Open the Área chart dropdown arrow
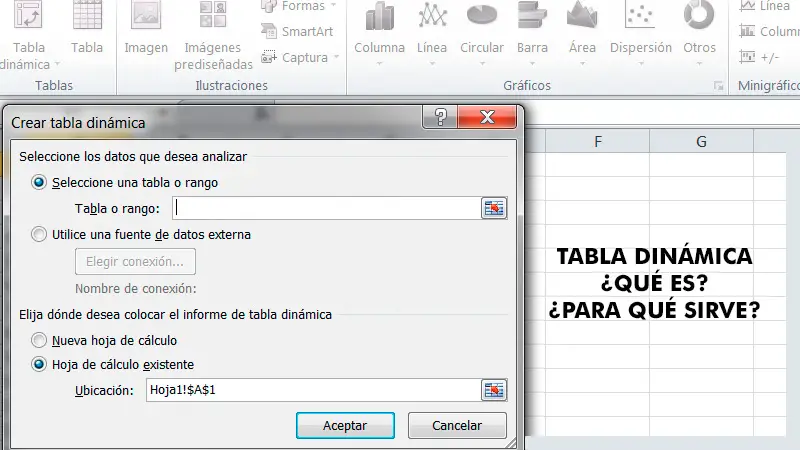The height and width of the screenshot is (450, 800). (x=582, y=64)
